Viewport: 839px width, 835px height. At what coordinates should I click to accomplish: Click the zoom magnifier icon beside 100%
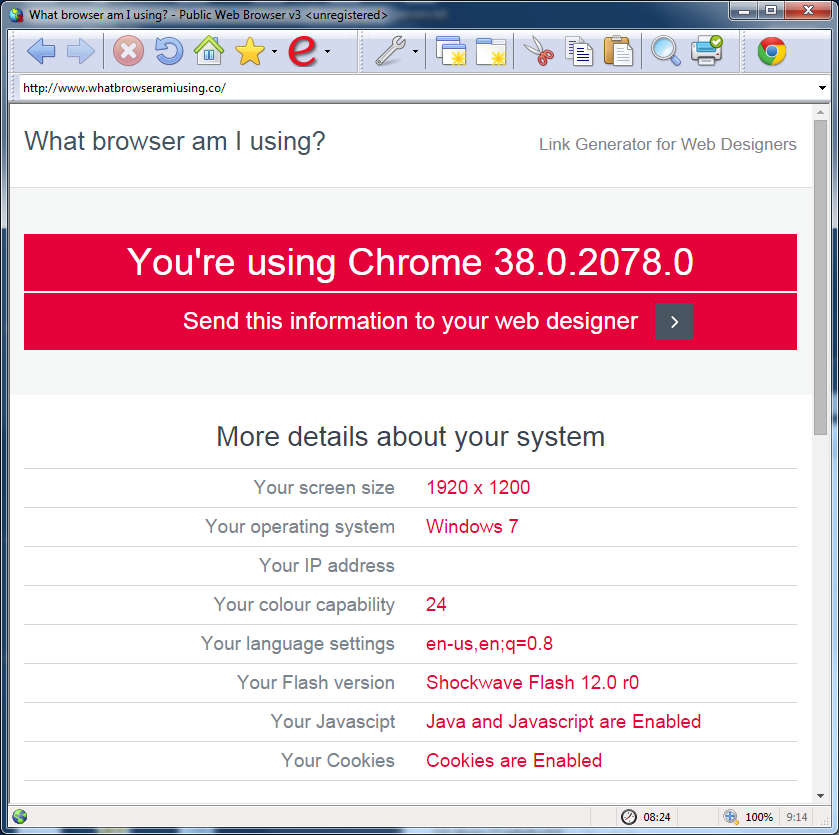(731, 817)
